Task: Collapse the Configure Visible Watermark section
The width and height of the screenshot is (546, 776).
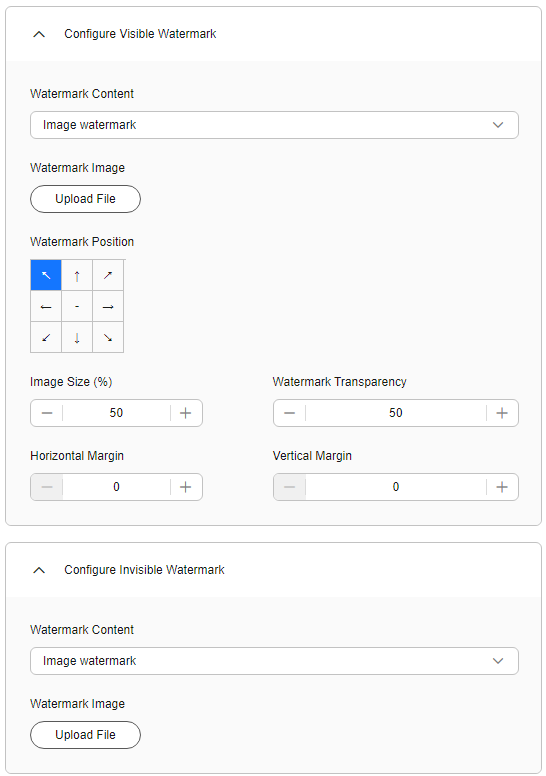Action: [x=39, y=34]
